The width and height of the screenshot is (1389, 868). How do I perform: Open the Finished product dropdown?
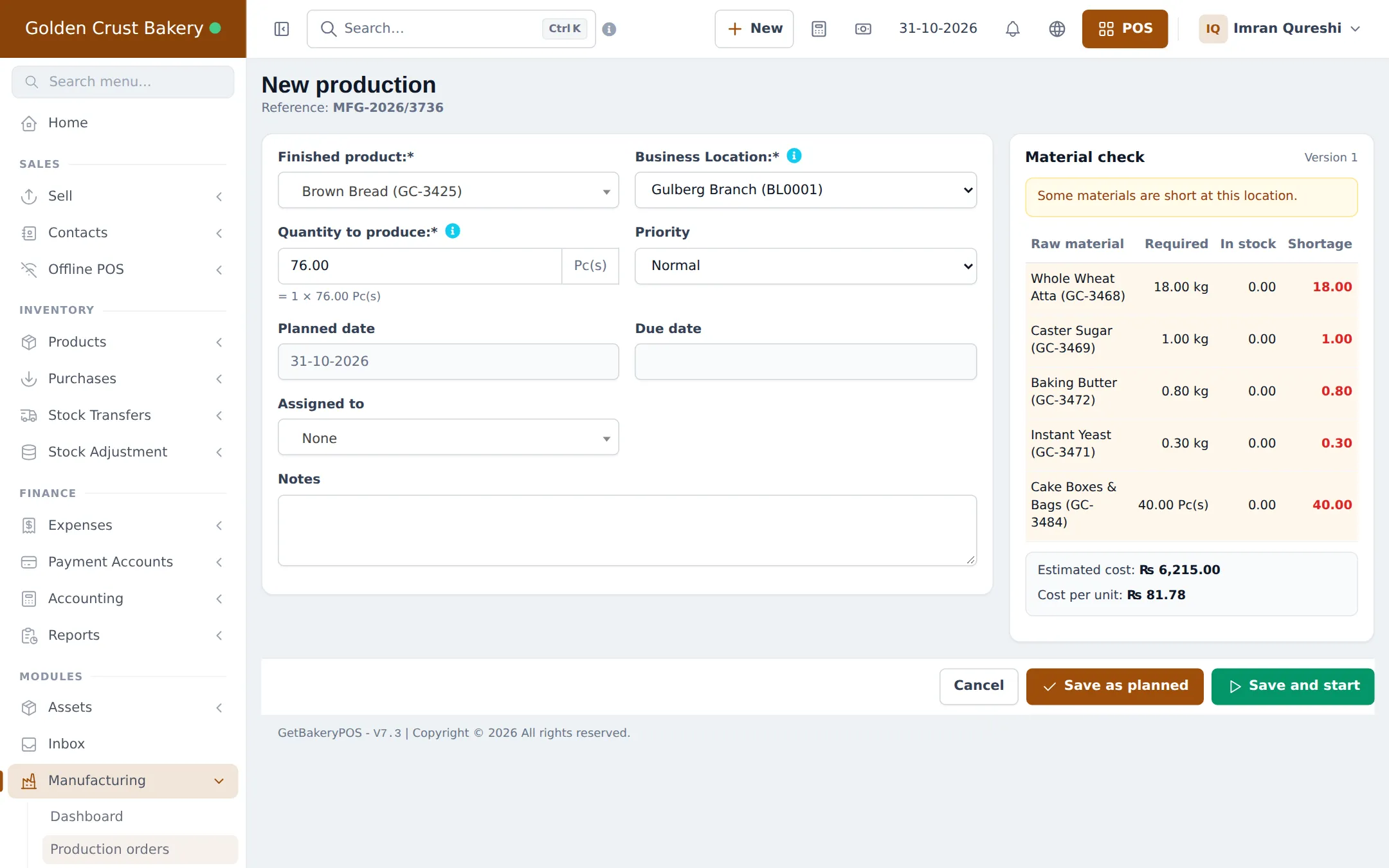tap(448, 190)
